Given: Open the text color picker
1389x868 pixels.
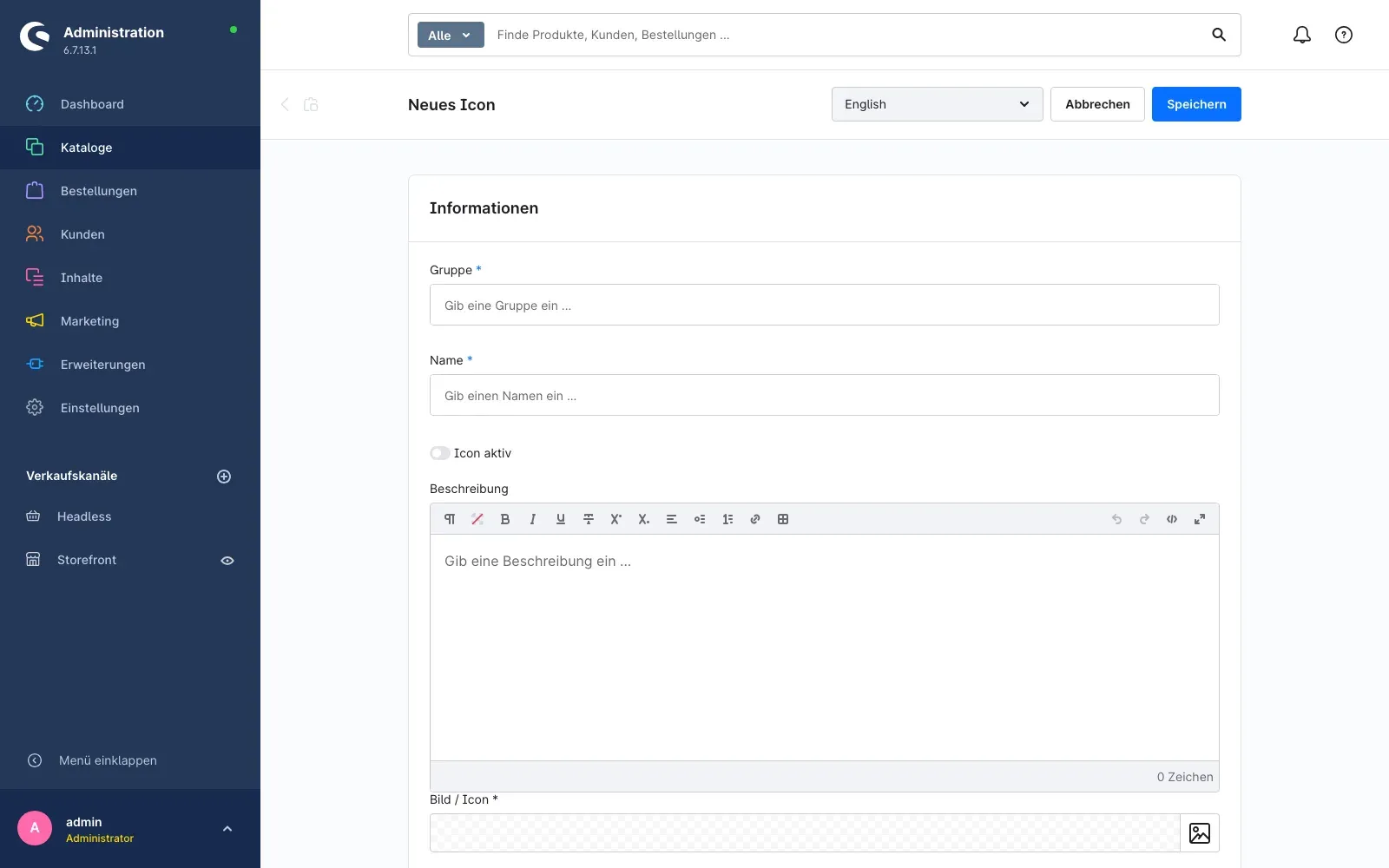Looking at the screenshot, I should [x=477, y=519].
